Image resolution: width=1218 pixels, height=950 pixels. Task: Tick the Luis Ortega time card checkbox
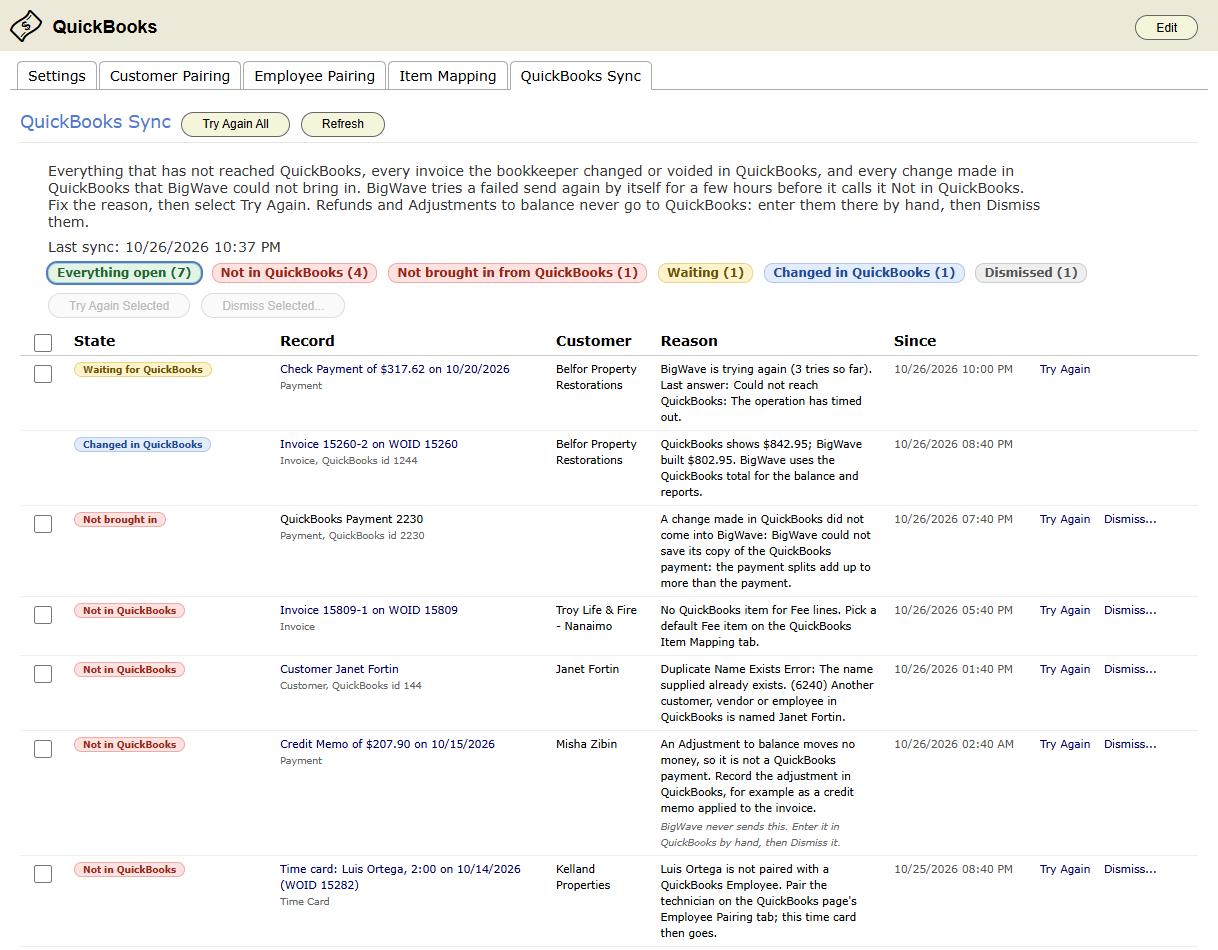coord(43,874)
